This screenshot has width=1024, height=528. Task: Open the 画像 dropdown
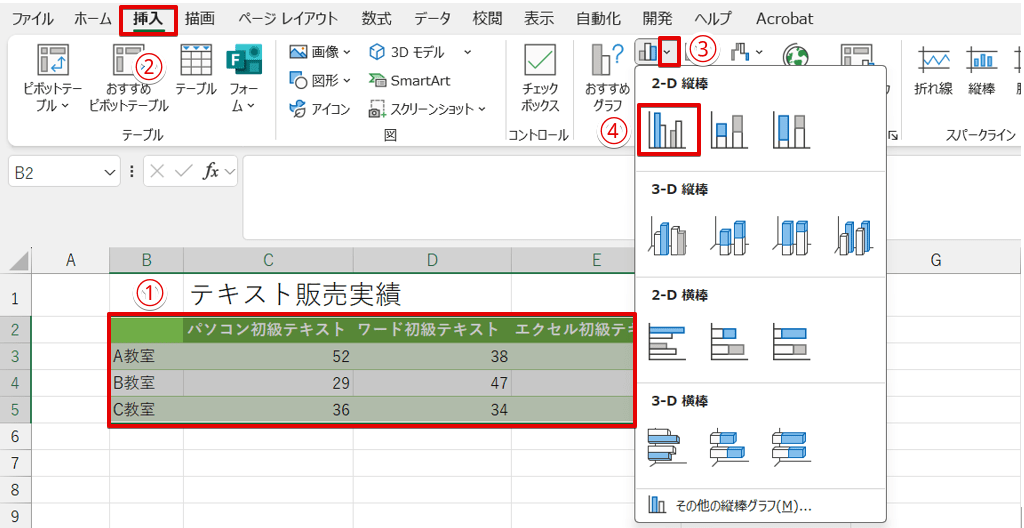(x=320, y=52)
